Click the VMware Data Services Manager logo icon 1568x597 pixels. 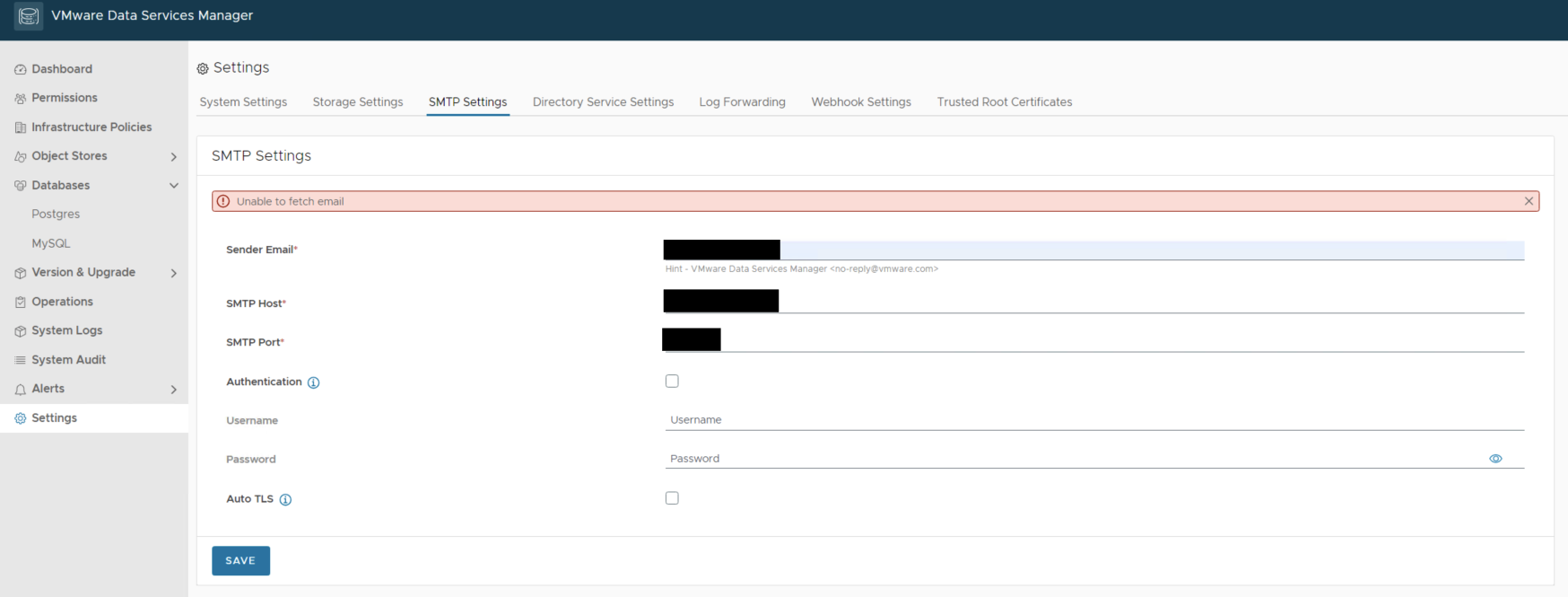tap(29, 16)
